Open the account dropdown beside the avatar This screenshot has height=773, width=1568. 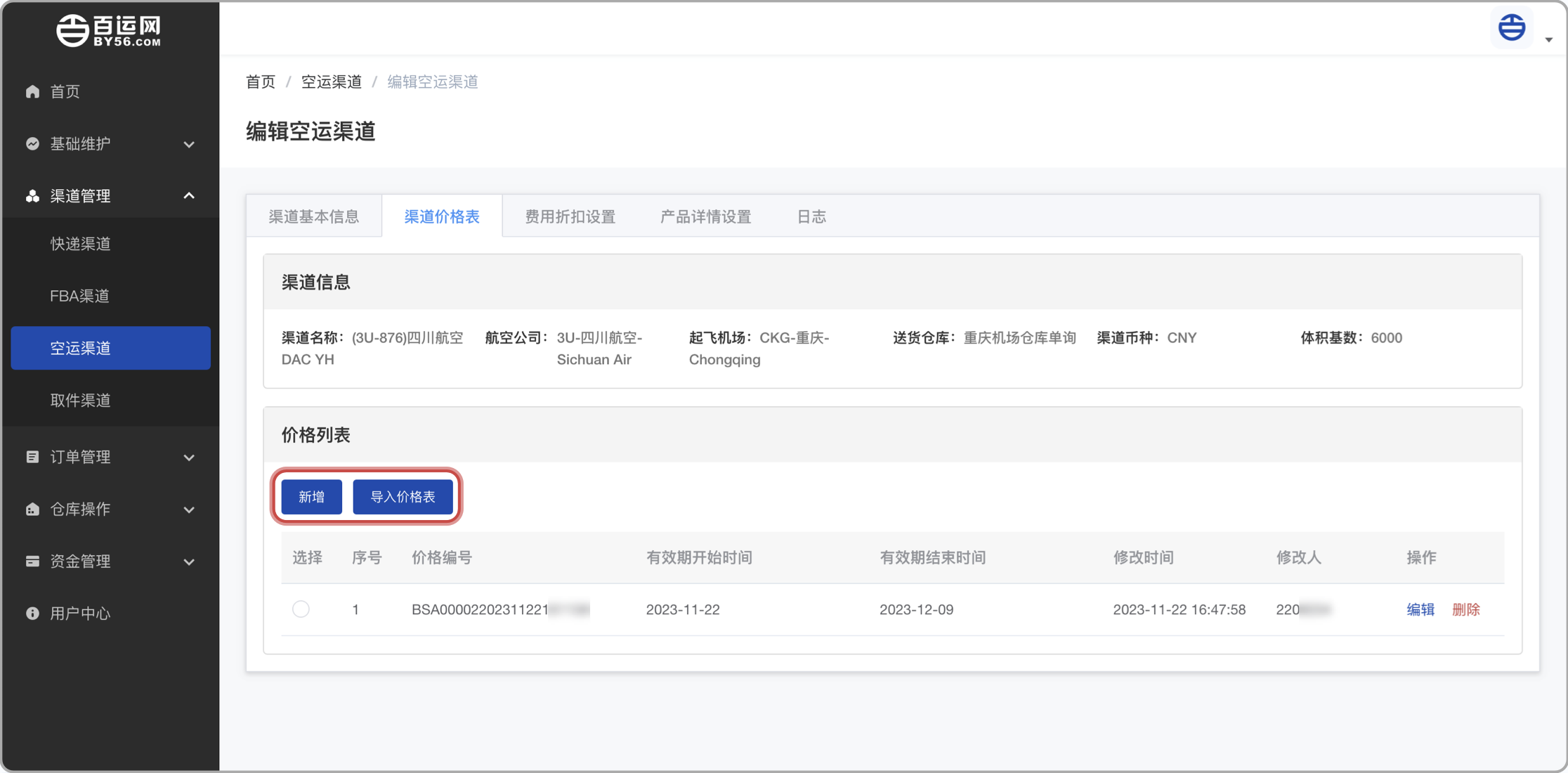[x=1548, y=39]
